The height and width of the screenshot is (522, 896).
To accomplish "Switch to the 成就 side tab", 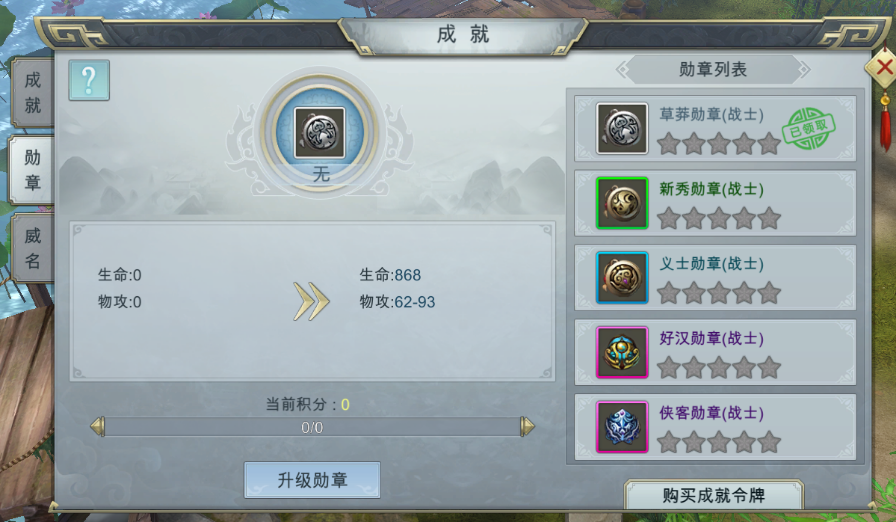I will tap(32, 93).
